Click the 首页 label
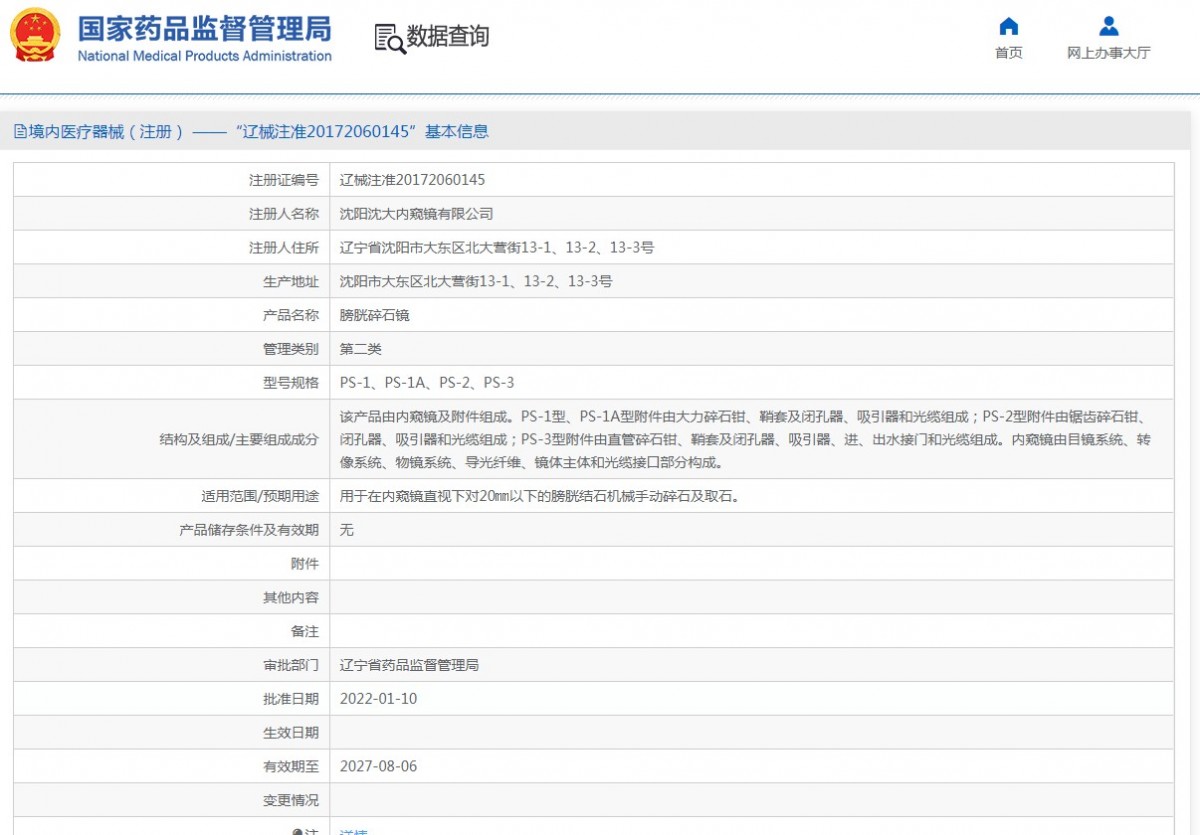The height and width of the screenshot is (835, 1200). pyautogui.click(x=1009, y=53)
